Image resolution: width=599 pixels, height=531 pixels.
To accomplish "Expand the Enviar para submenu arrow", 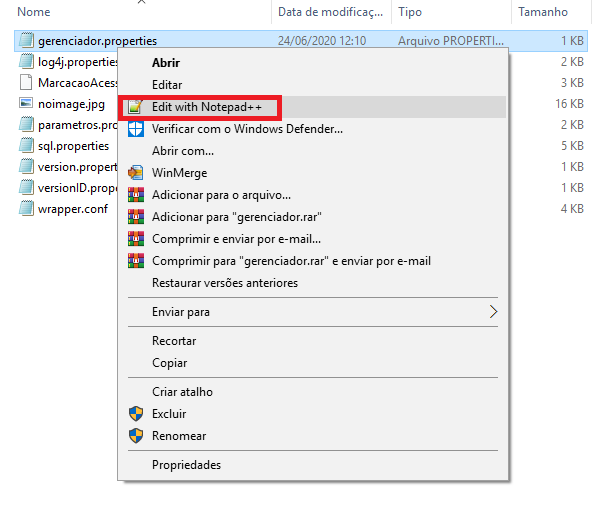I will tap(493, 312).
